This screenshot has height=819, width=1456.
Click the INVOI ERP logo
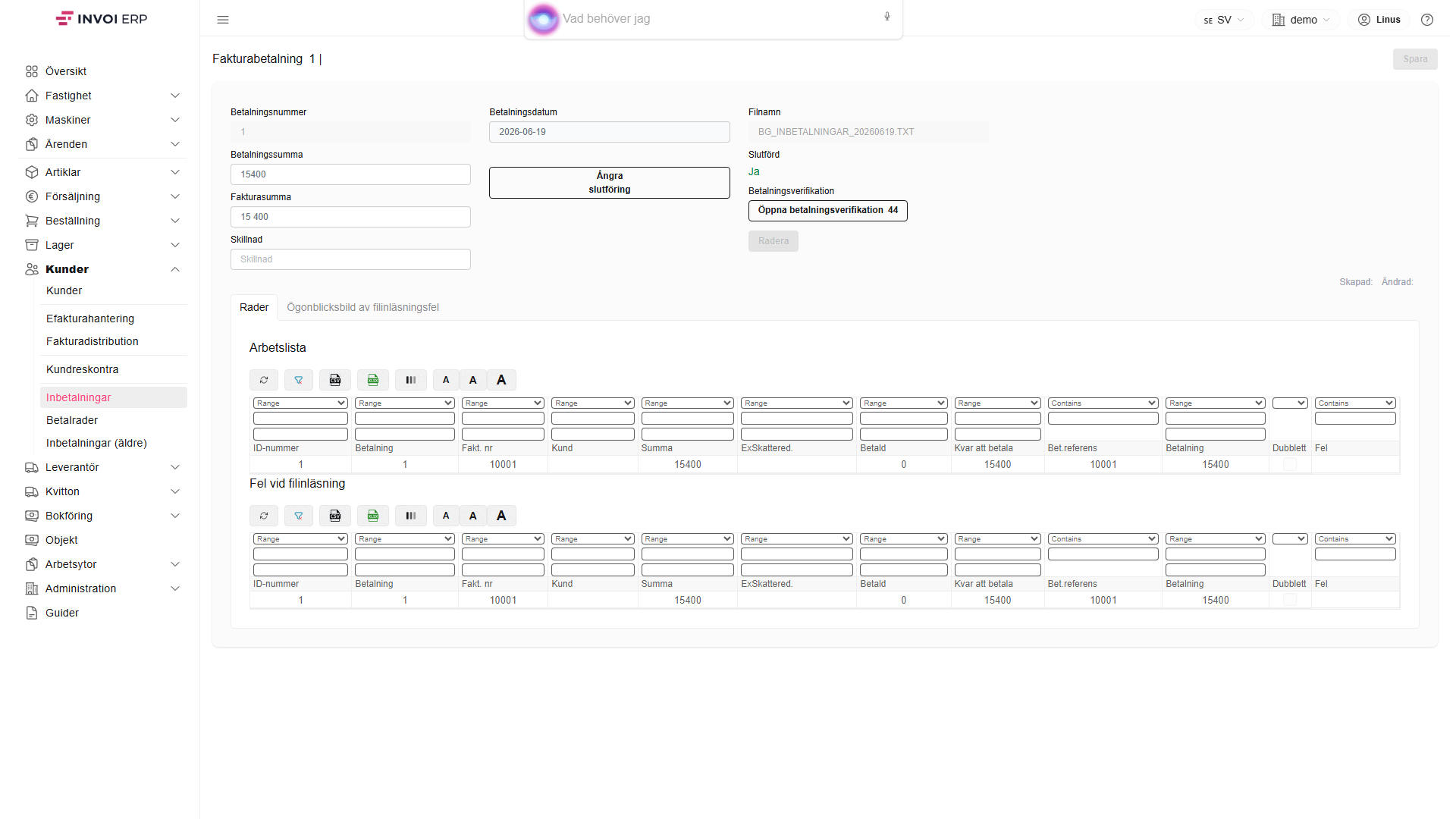[102, 19]
